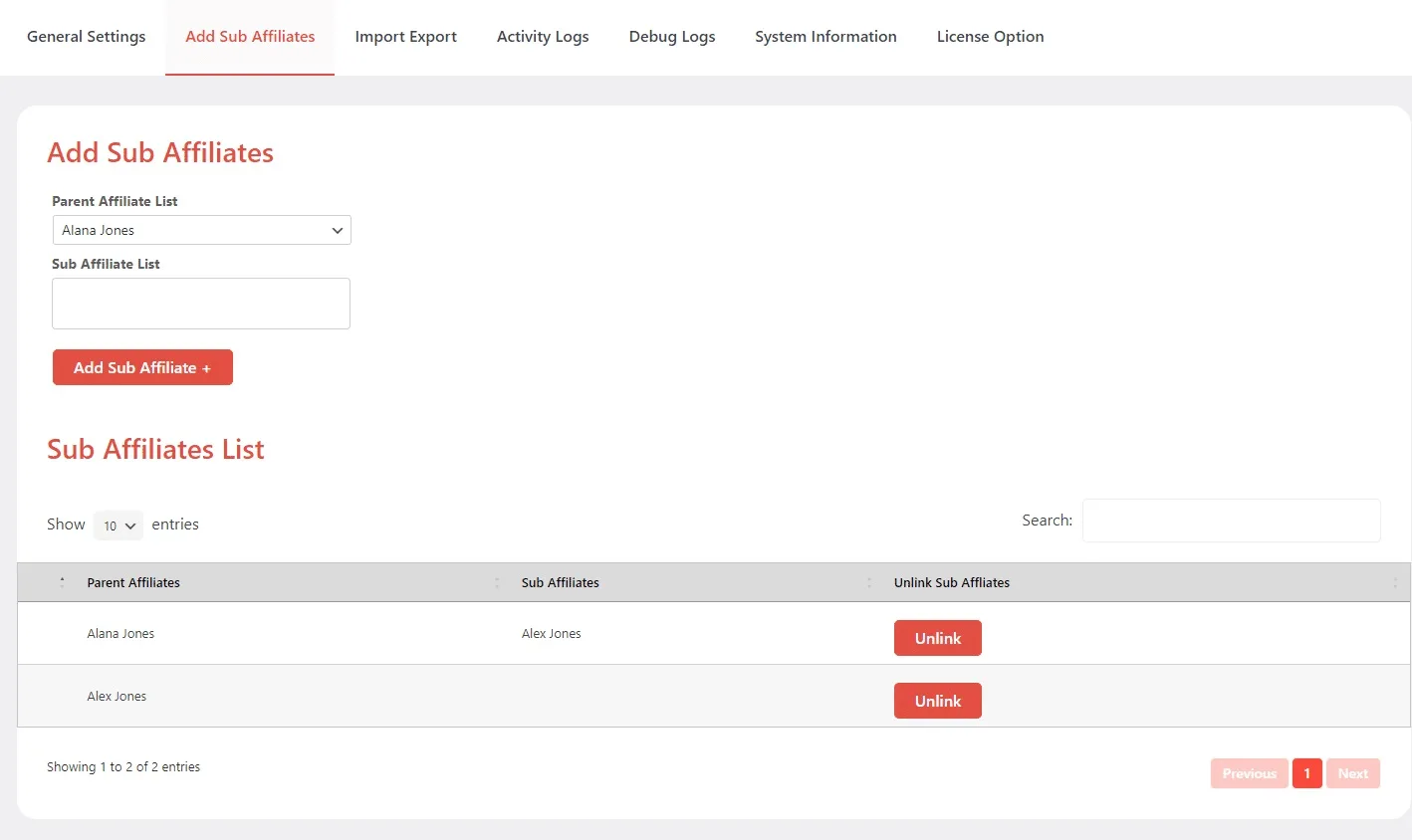Select the License Option tab
1412x840 pixels.
990,36
